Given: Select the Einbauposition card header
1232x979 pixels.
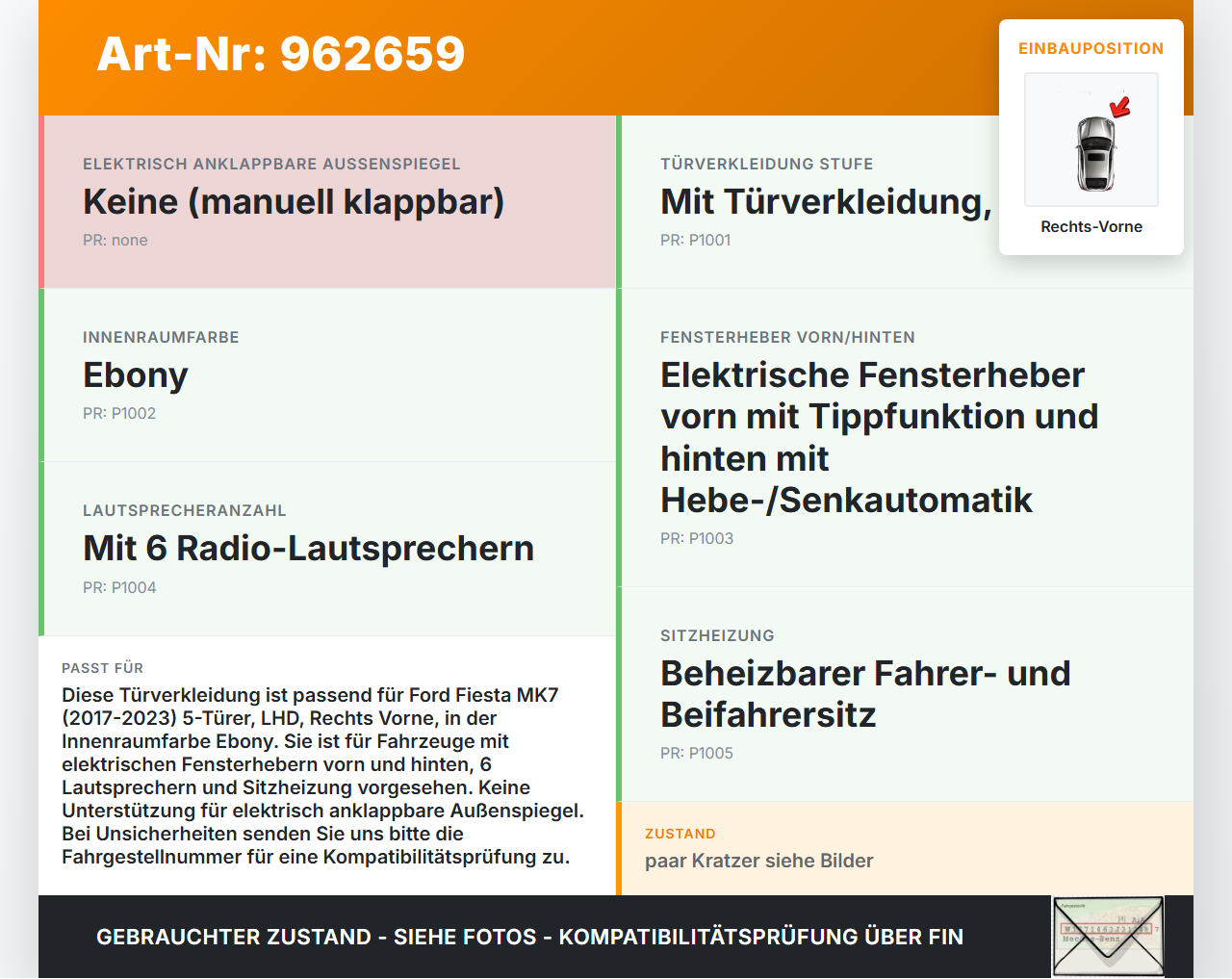Looking at the screenshot, I should click(1091, 48).
